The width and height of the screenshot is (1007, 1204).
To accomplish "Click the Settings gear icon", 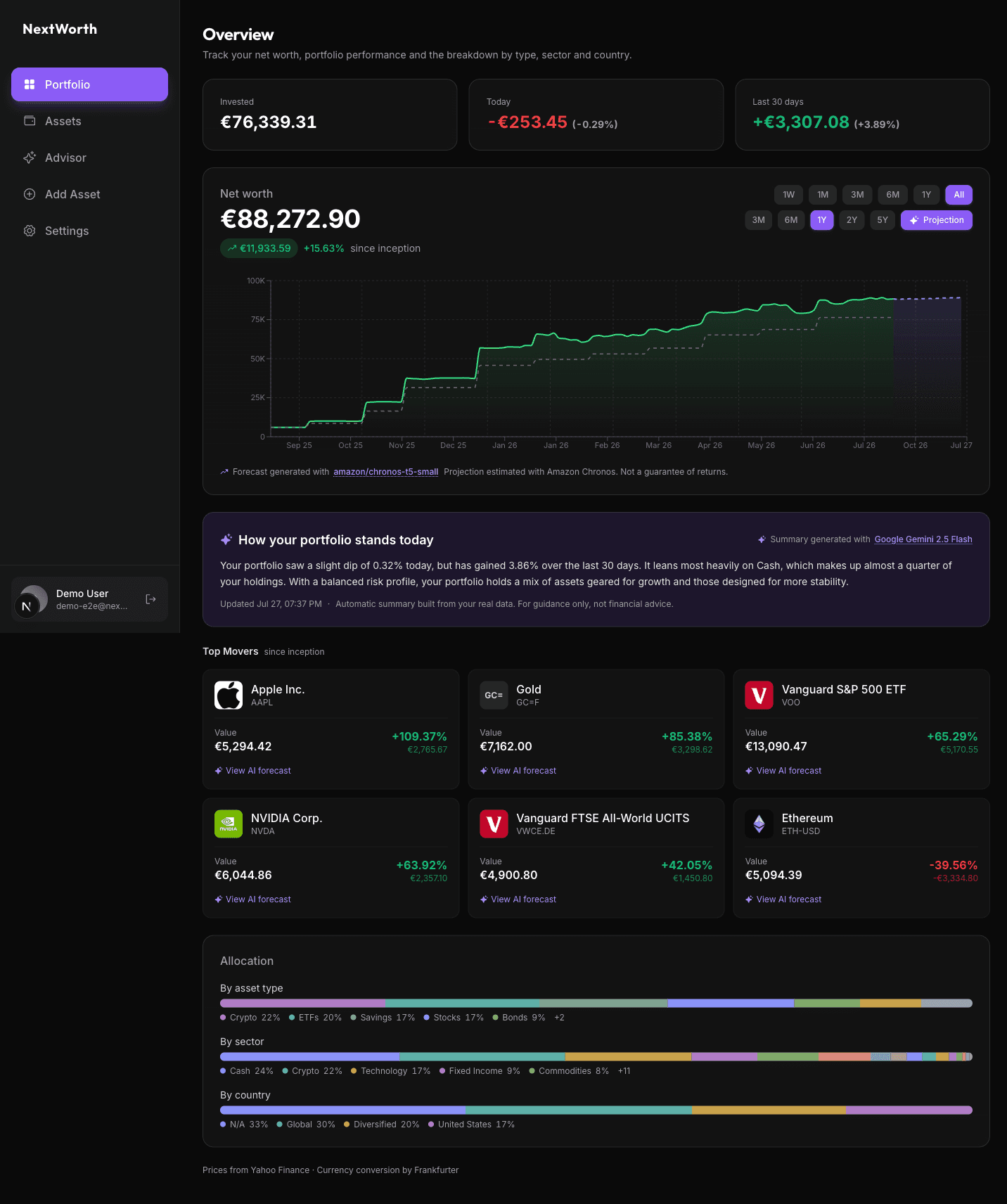I will (x=30, y=231).
